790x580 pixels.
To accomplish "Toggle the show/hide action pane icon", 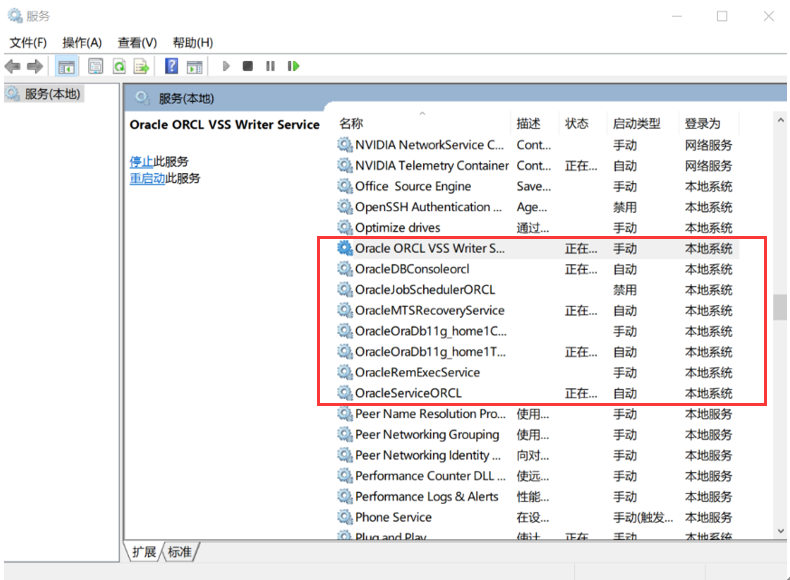I will tap(194, 66).
